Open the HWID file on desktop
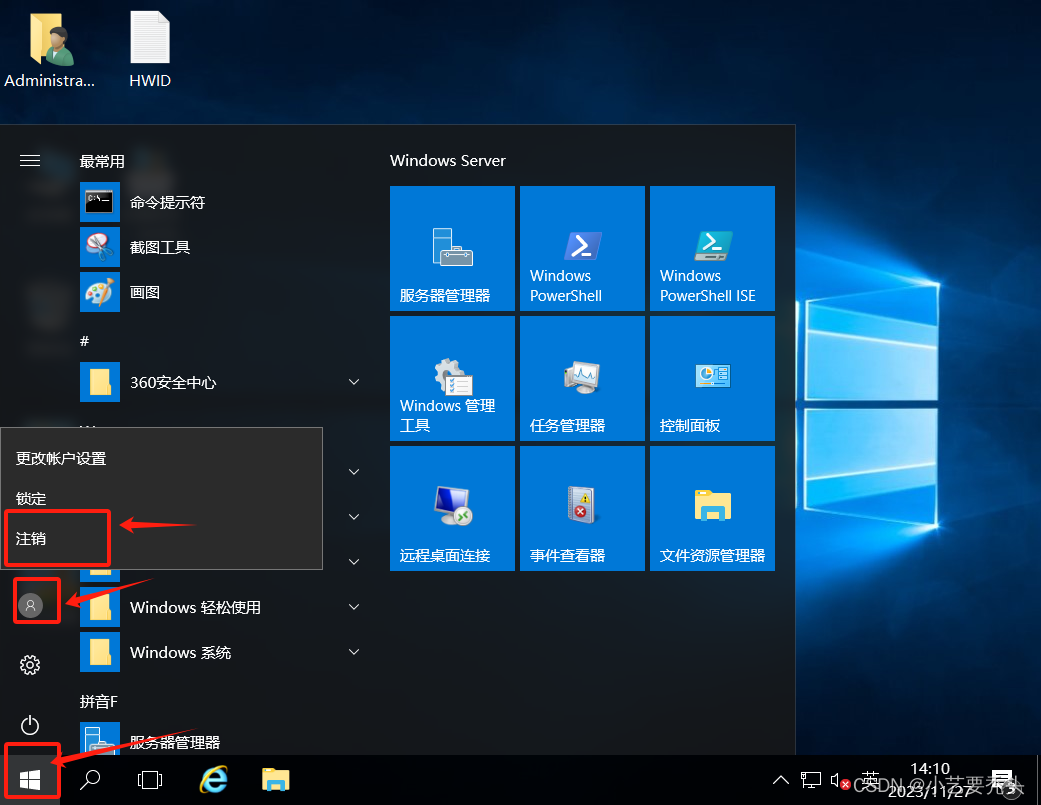Screen dimensions: 1041x805 150,50
